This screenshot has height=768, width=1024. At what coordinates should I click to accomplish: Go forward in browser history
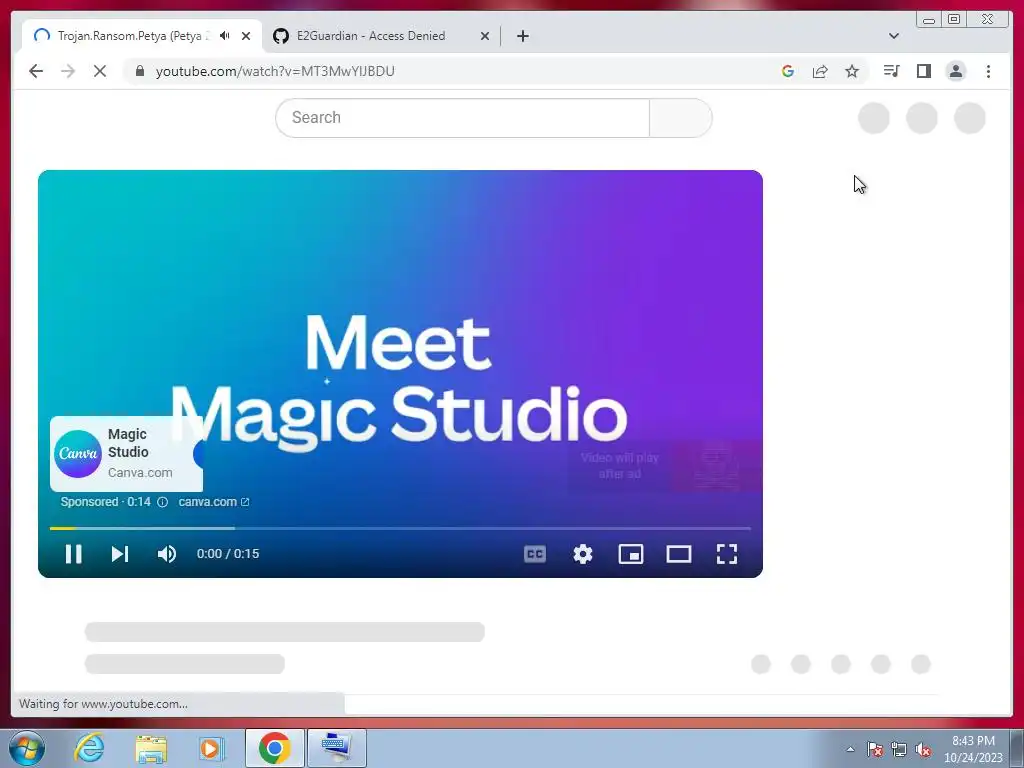(68, 71)
